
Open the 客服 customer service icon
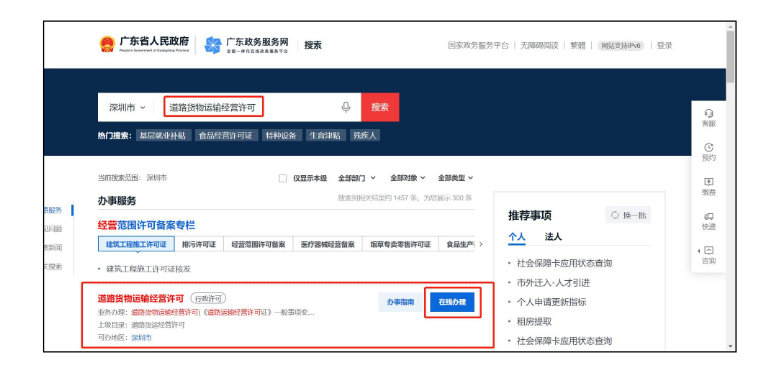tap(709, 114)
